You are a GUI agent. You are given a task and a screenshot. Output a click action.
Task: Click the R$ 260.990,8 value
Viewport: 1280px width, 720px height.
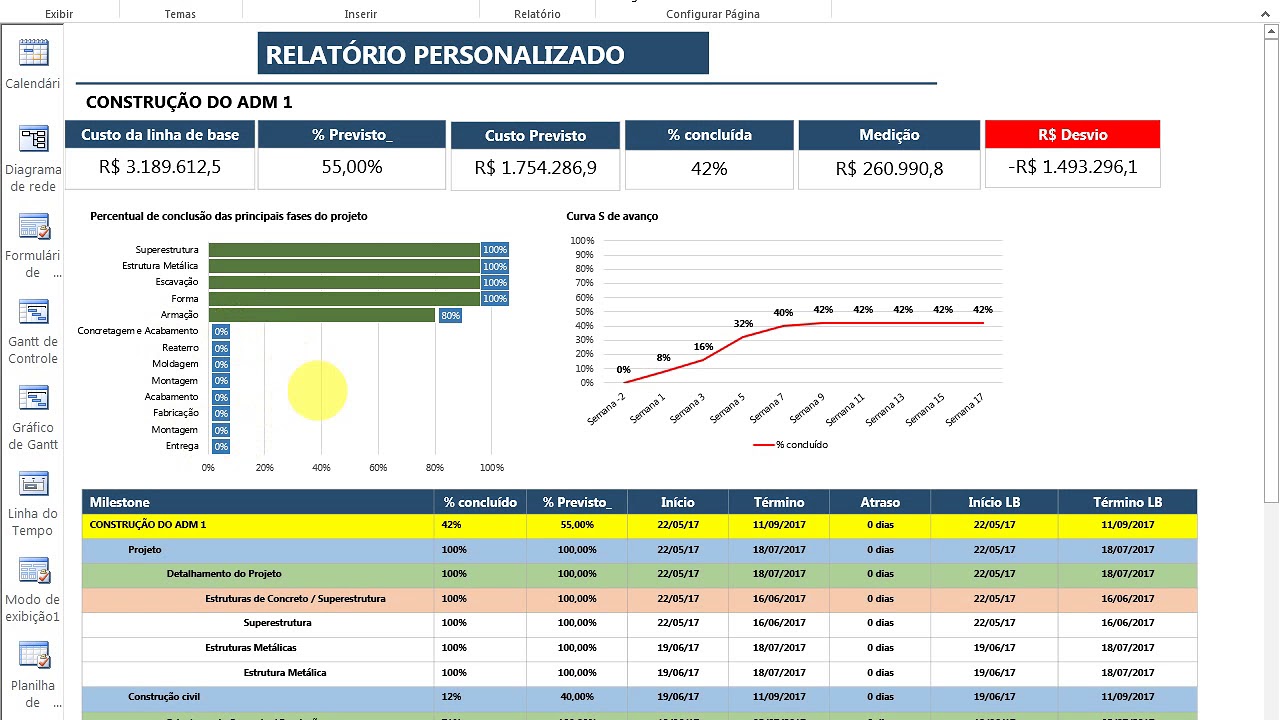pos(889,168)
